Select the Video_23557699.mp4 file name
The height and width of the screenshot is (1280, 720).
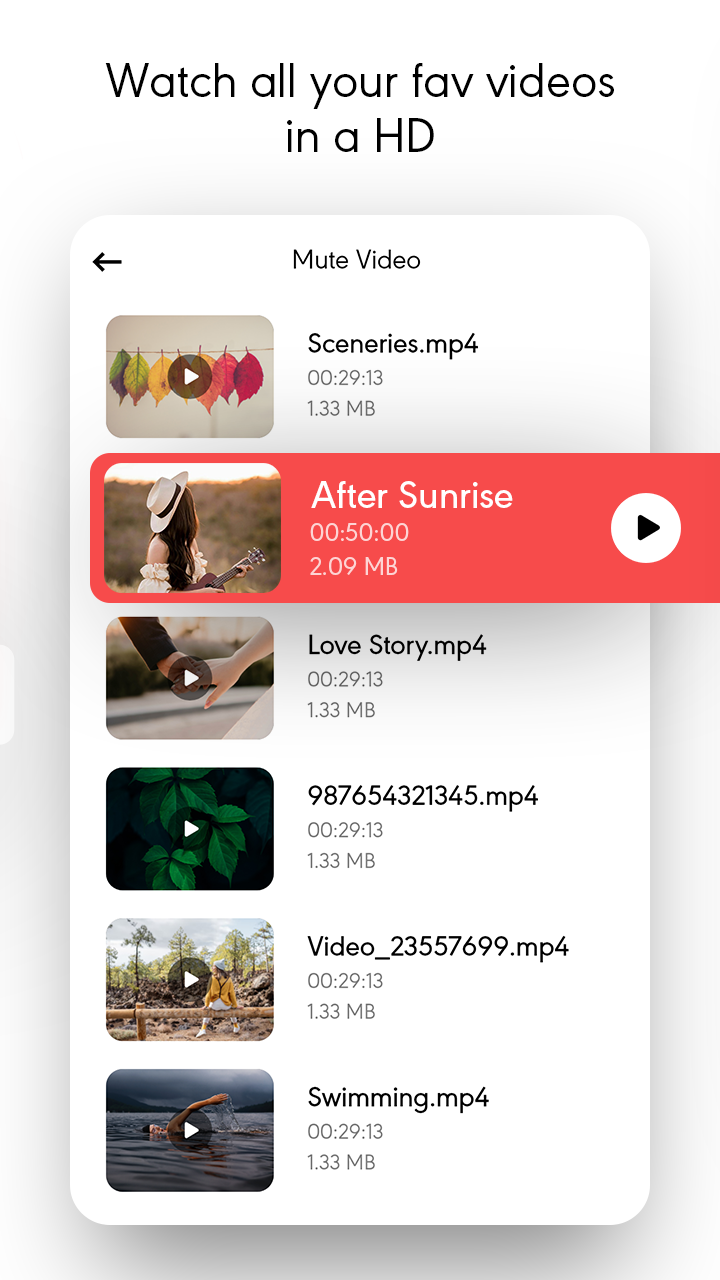pos(438,947)
